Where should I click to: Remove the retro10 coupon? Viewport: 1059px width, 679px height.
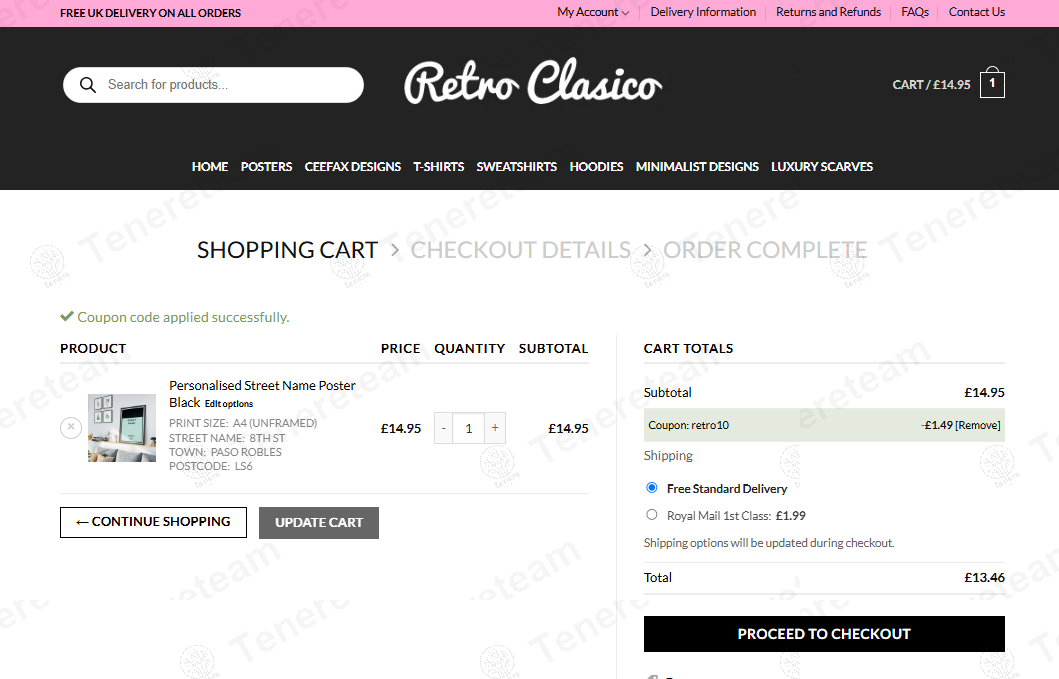[977, 425]
